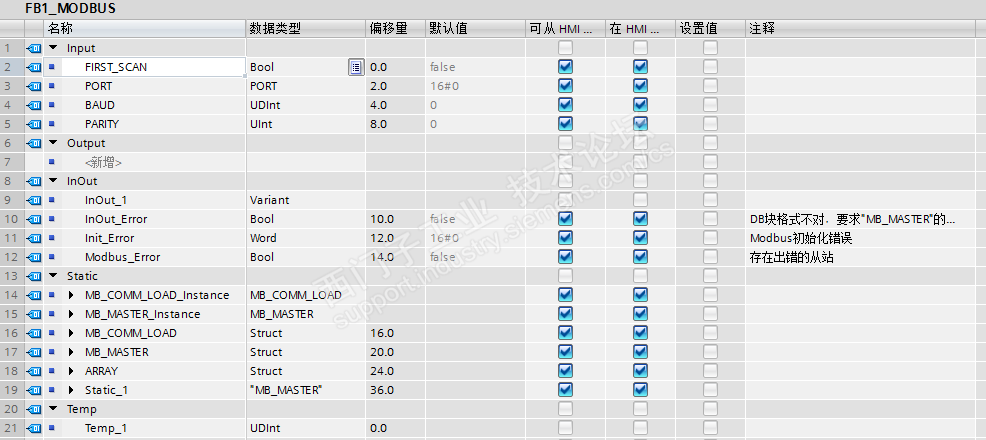Click the tag icon in the Input row

coord(34,48)
